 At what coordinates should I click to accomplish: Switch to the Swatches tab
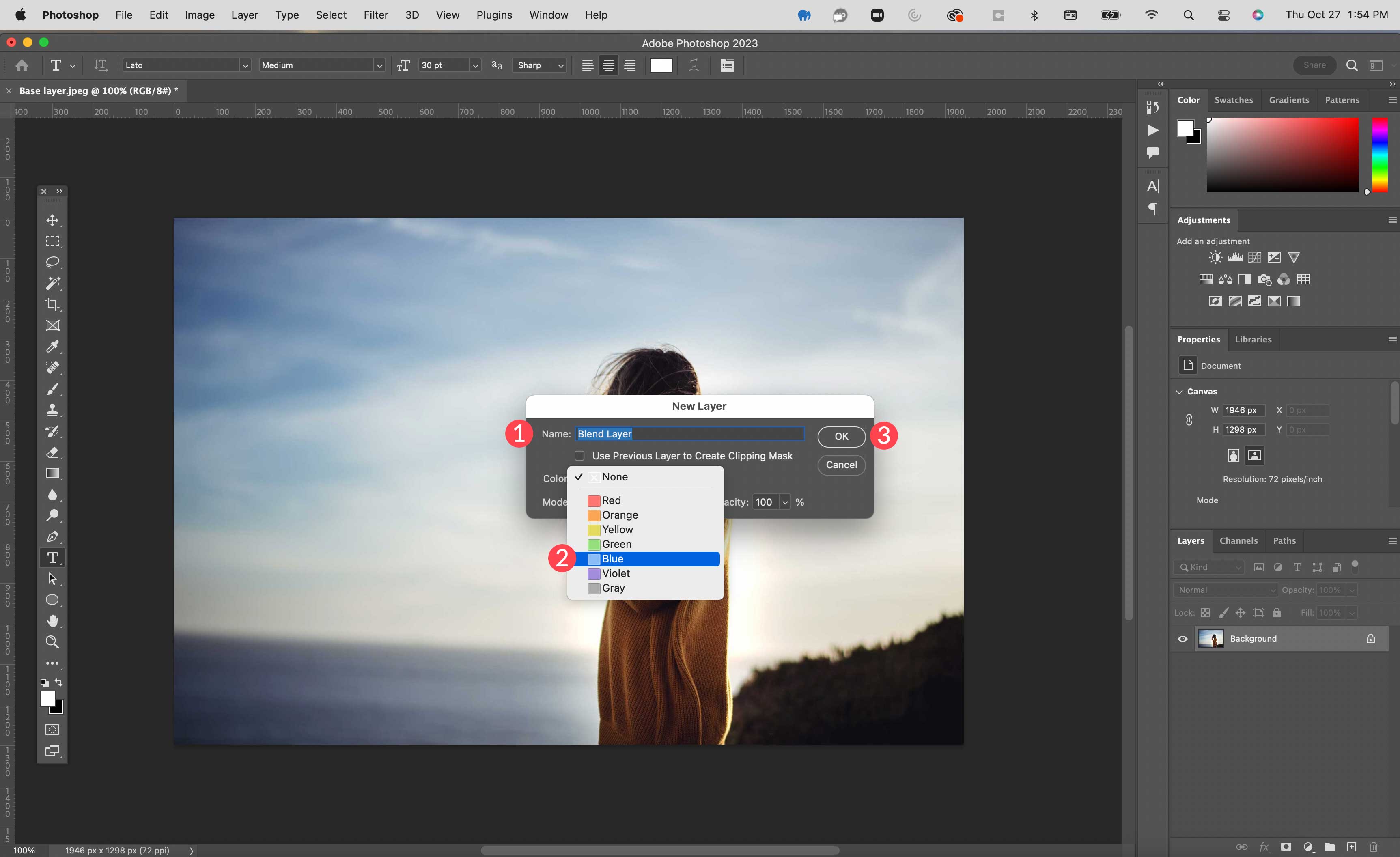(1233, 100)
